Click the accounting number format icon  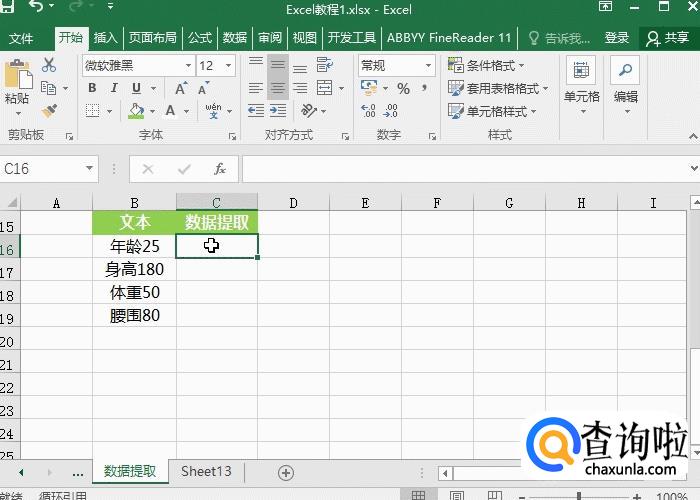coord(369,88)
